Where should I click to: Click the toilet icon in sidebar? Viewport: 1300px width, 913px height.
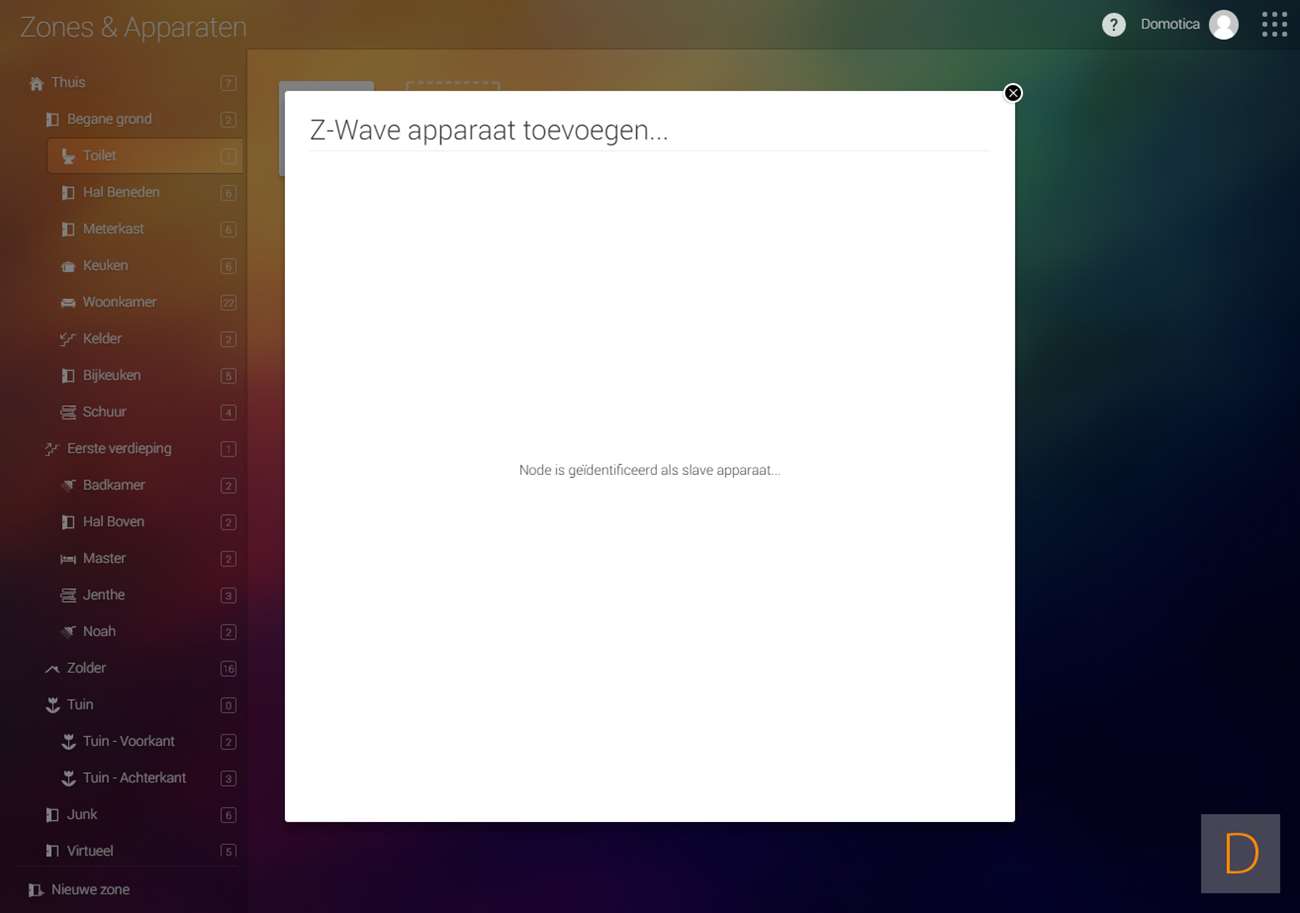click(x=68, y=156)
